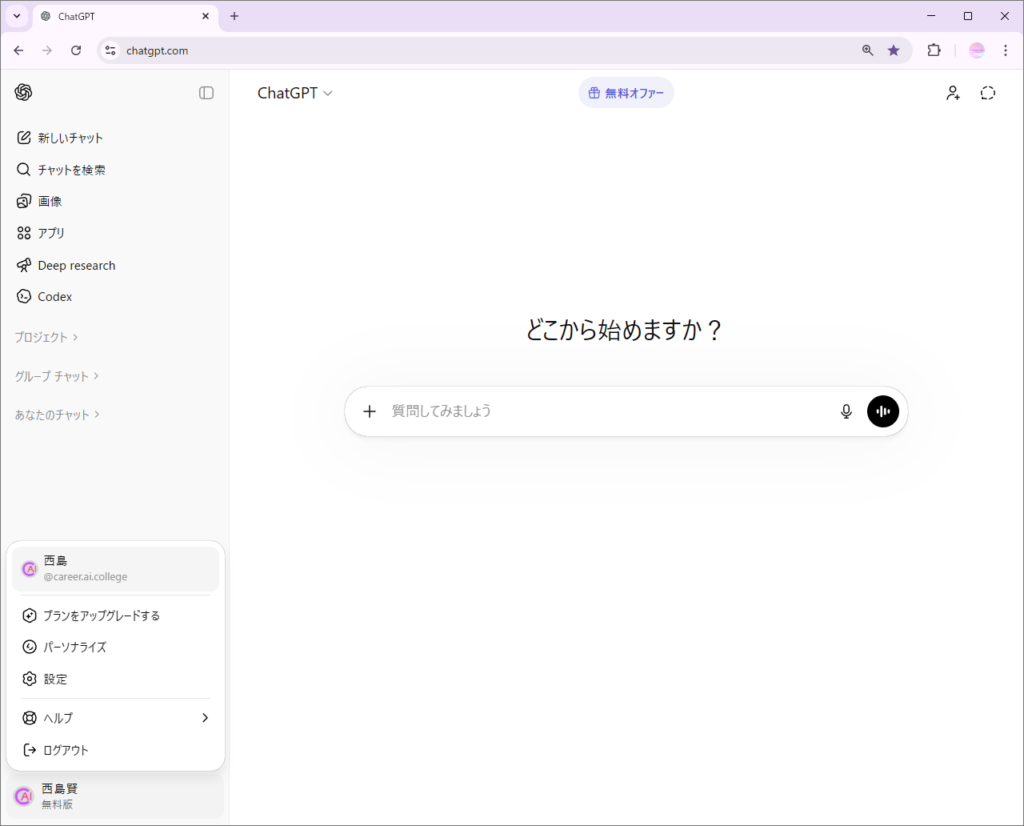Expand the あなたのチャット section
Viewport: 1024px width, 826px height.
point(57,414)
